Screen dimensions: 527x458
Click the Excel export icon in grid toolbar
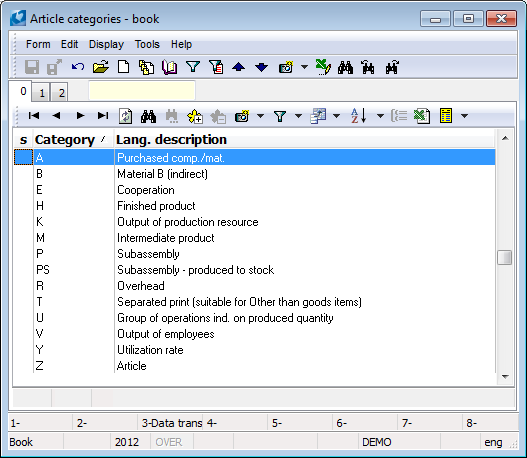point(422,116)
